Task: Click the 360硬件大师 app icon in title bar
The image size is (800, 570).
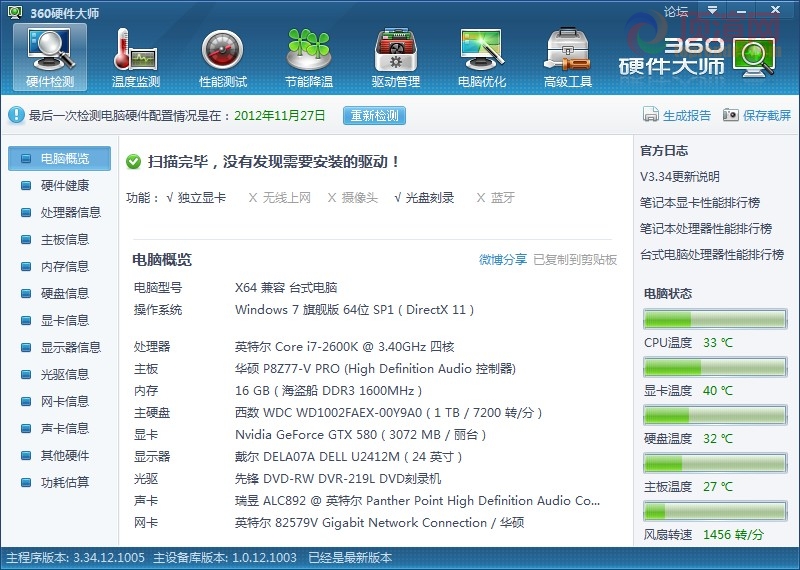Action: coord(15,12)
